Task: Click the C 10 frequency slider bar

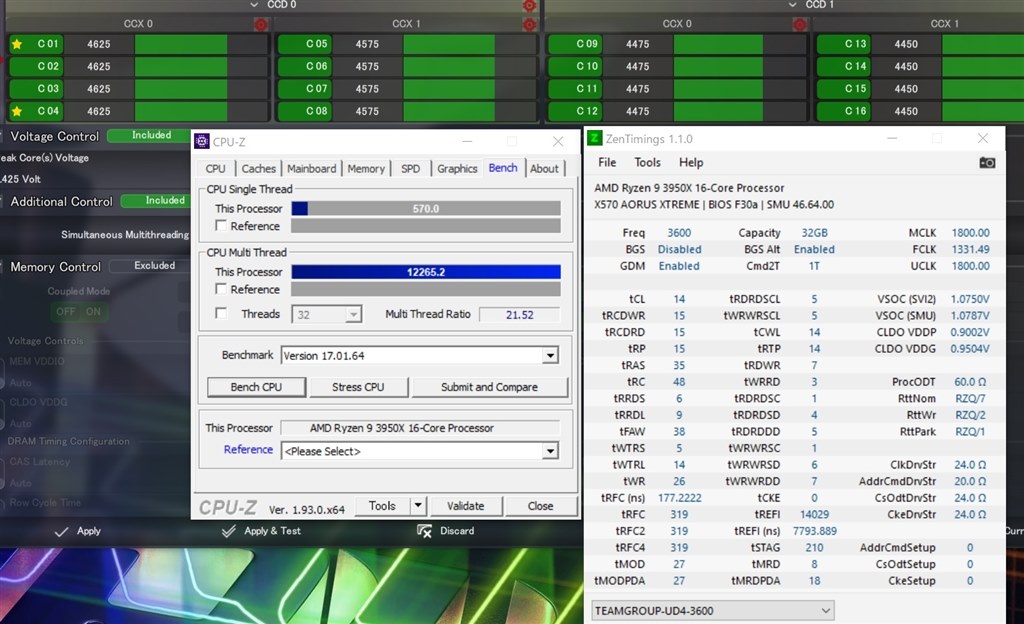Action: pos(740,67)
